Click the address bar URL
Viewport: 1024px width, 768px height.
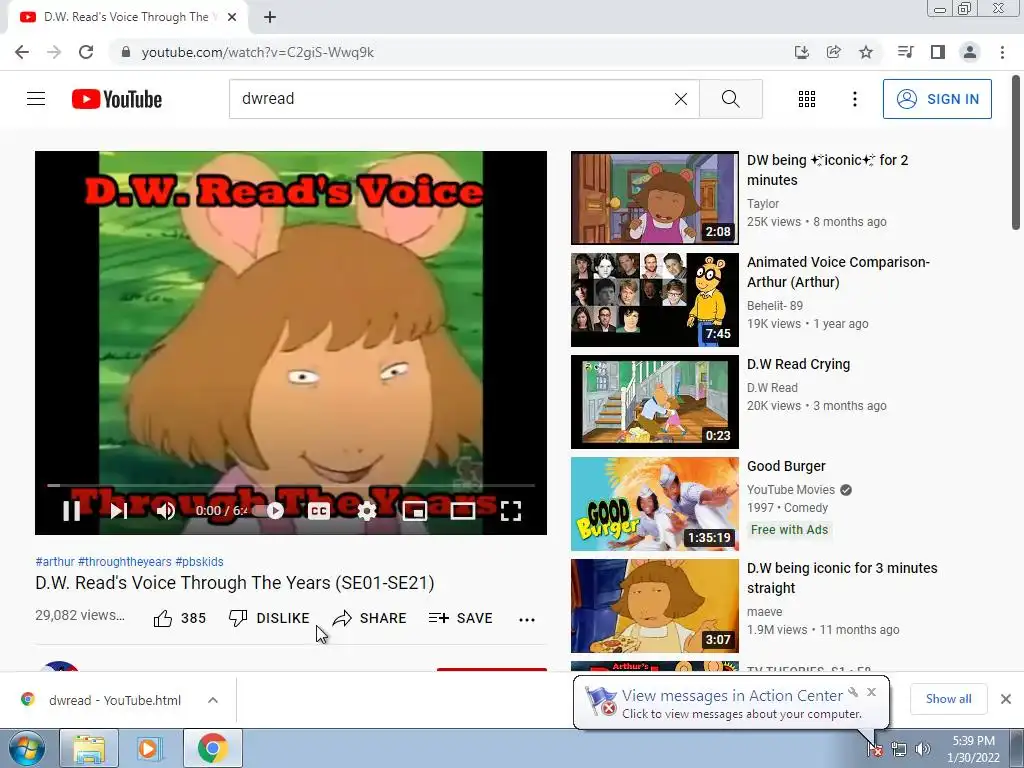pos(257,52)
